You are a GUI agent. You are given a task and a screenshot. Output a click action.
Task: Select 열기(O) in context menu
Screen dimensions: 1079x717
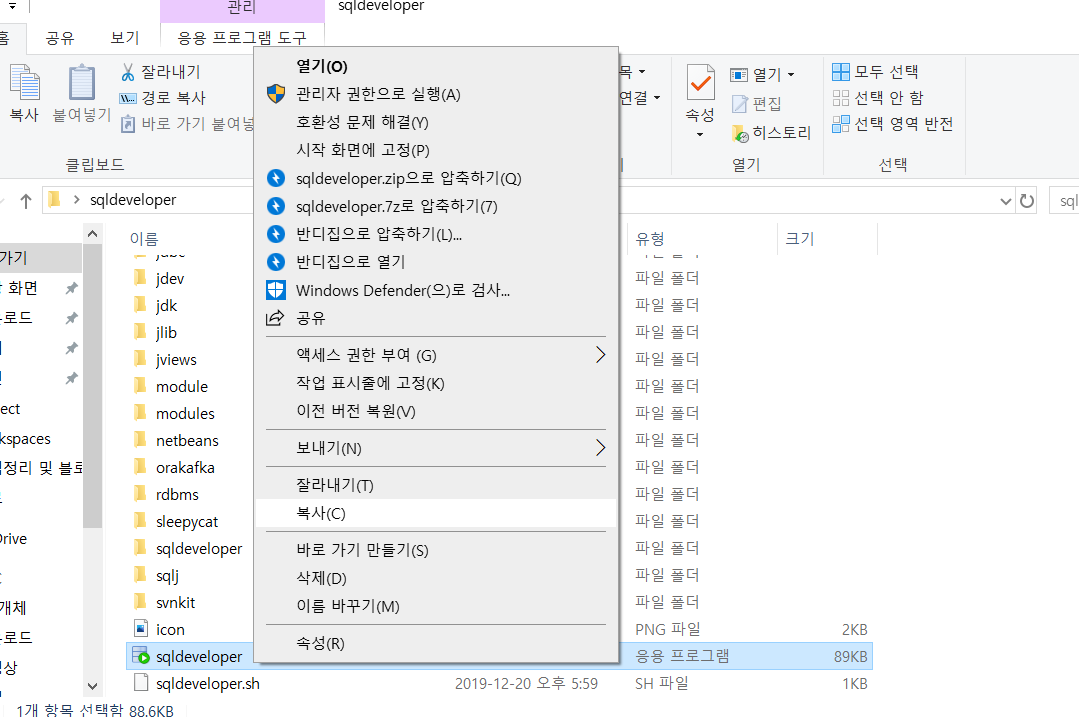[x=436, y=66]
